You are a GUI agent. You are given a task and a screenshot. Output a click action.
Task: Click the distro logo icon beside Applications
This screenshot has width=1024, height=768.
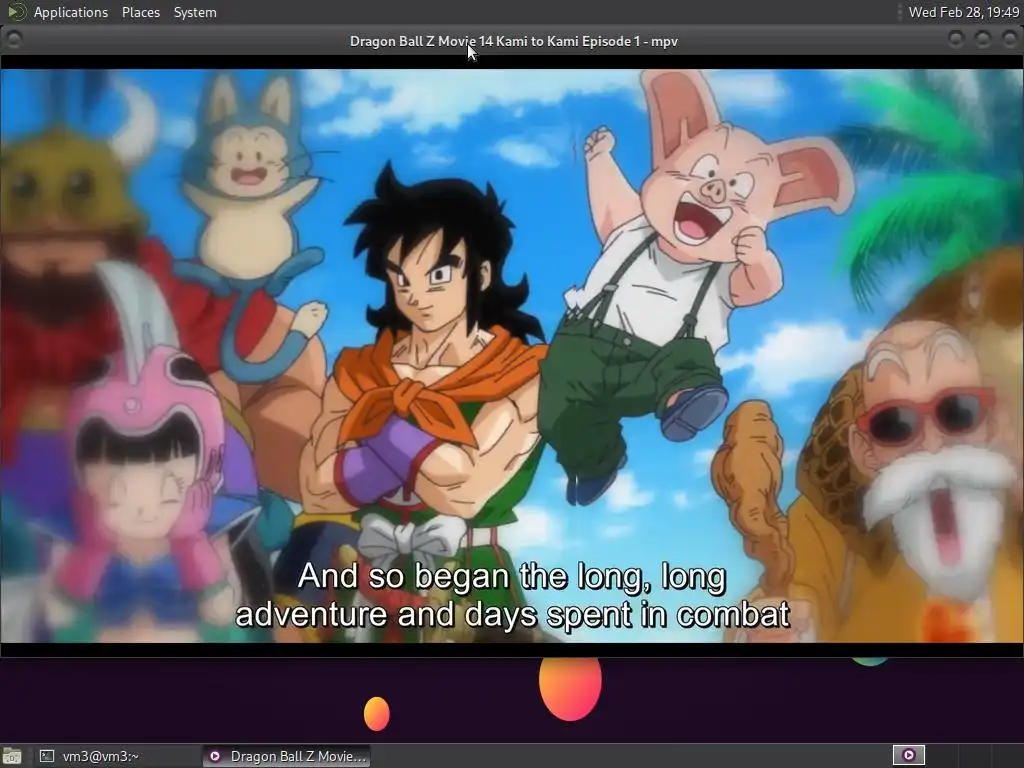(x=16, y=12)
